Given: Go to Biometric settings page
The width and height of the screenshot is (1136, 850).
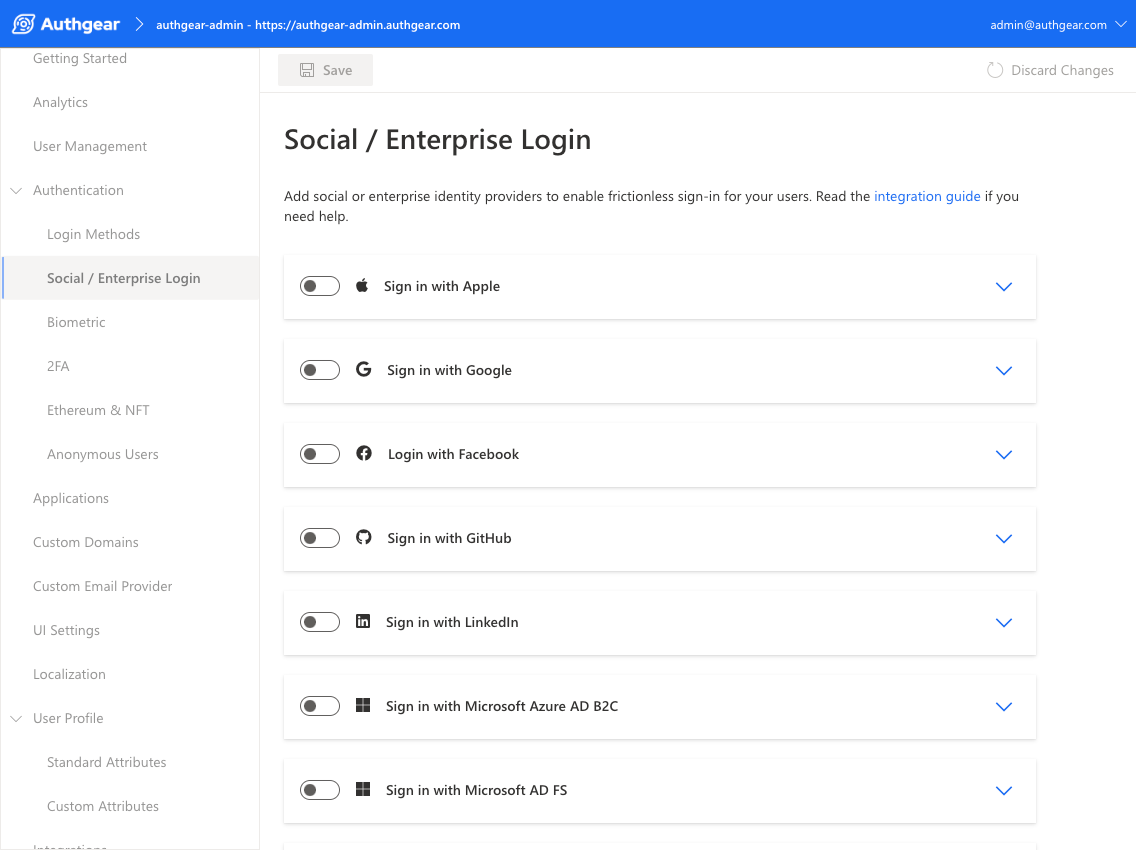Looking at the screenshot, I should (76, 322).
